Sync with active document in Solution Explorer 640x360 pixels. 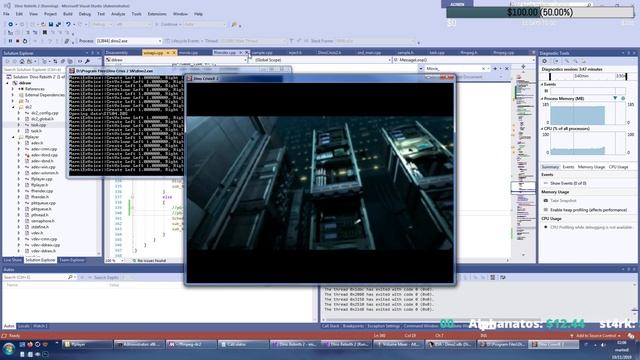(55, 61)
